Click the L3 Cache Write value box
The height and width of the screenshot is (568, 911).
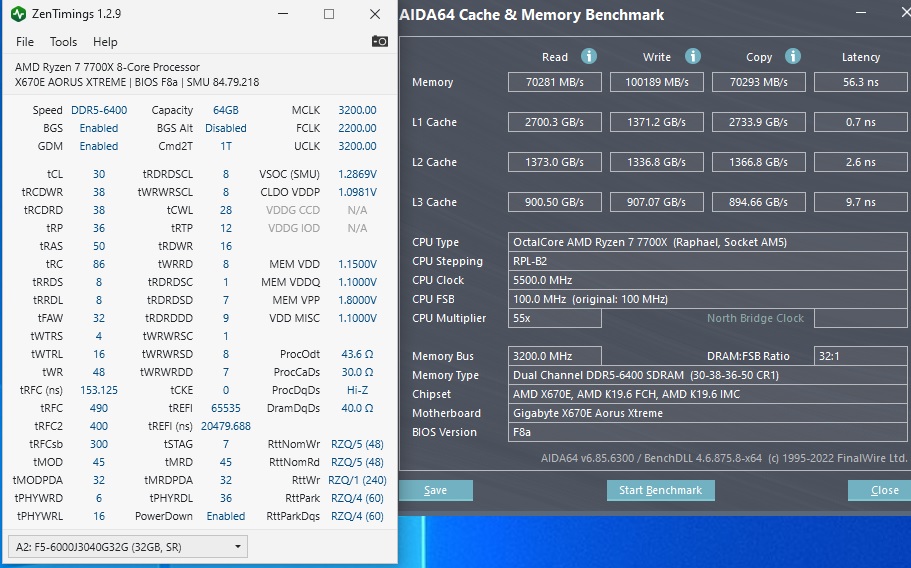(657, 202)
